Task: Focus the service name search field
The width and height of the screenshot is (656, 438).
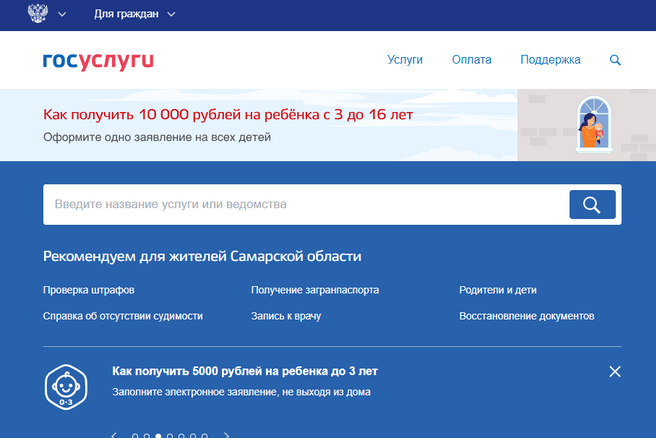Action: coord(300,205)
